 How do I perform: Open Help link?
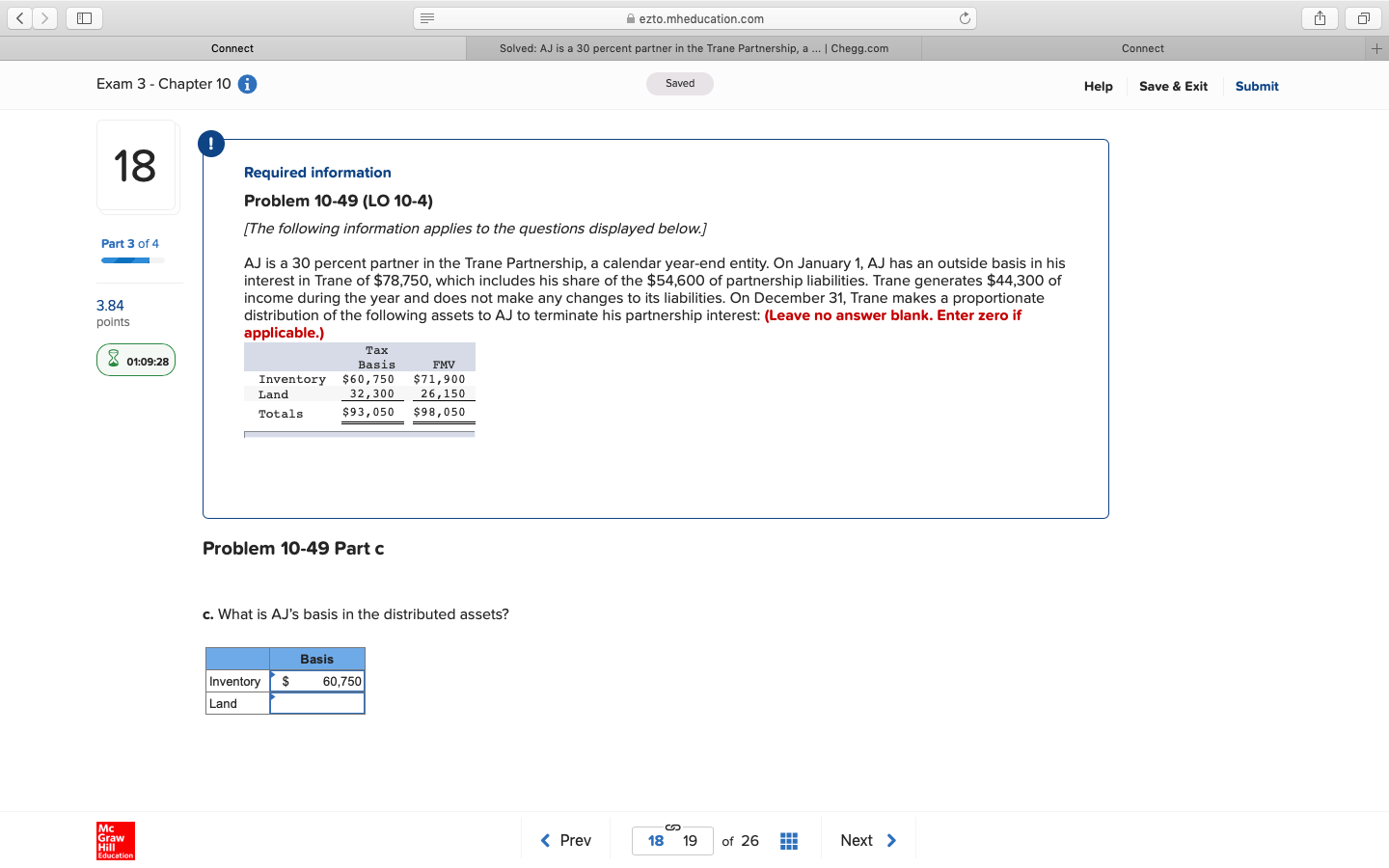[x=1098, y=86]
